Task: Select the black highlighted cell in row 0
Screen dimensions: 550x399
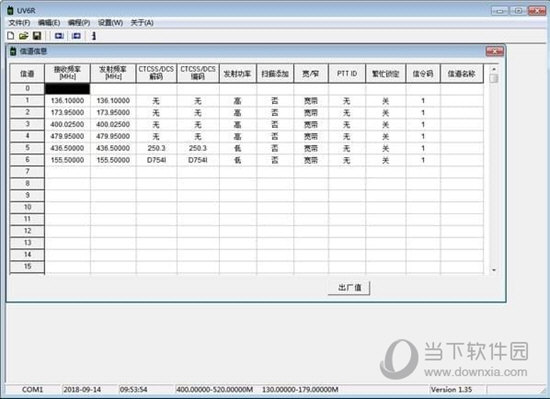Action: (x=67, y=89)
